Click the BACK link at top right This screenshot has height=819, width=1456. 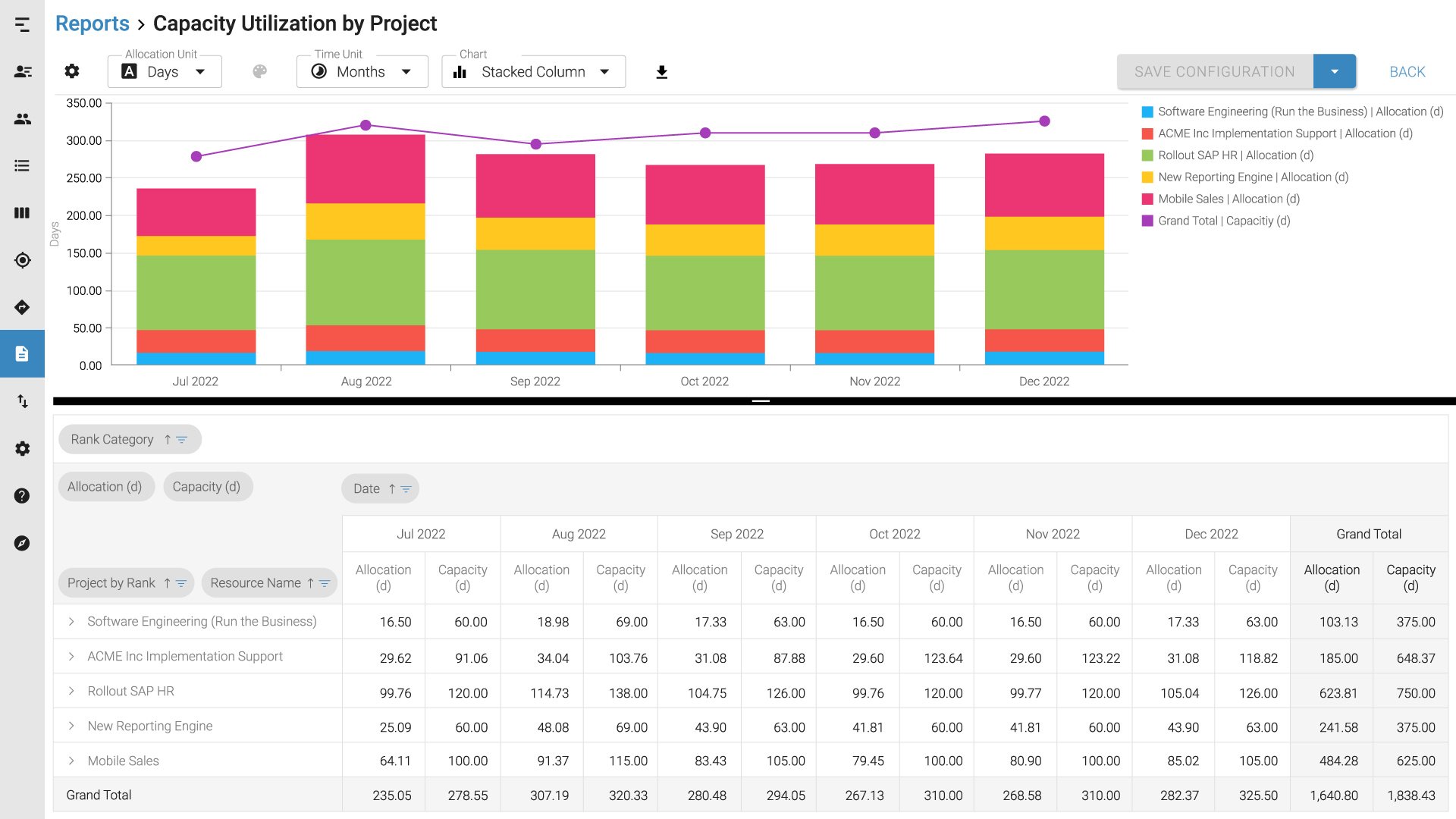click(x=1407, y=71)
